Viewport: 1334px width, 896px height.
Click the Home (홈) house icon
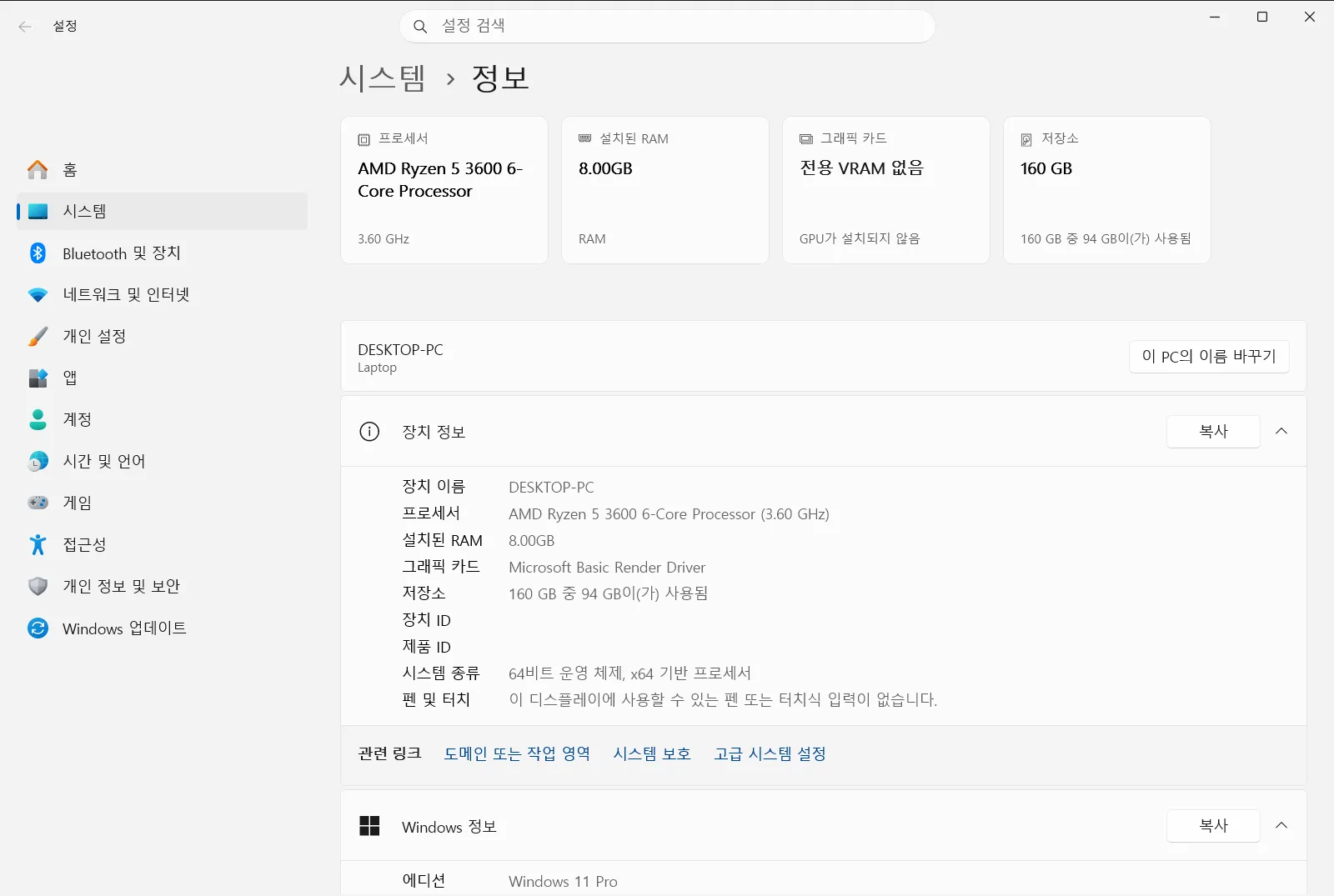(x=38, y=170)
